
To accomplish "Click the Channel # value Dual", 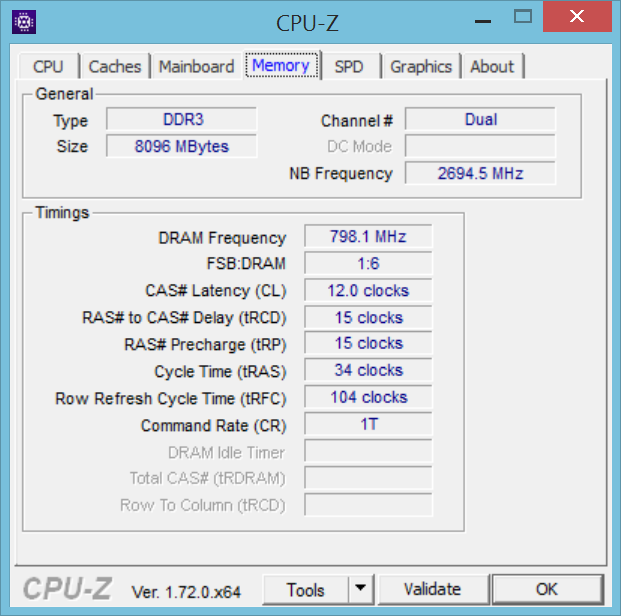I will [480, 119].
